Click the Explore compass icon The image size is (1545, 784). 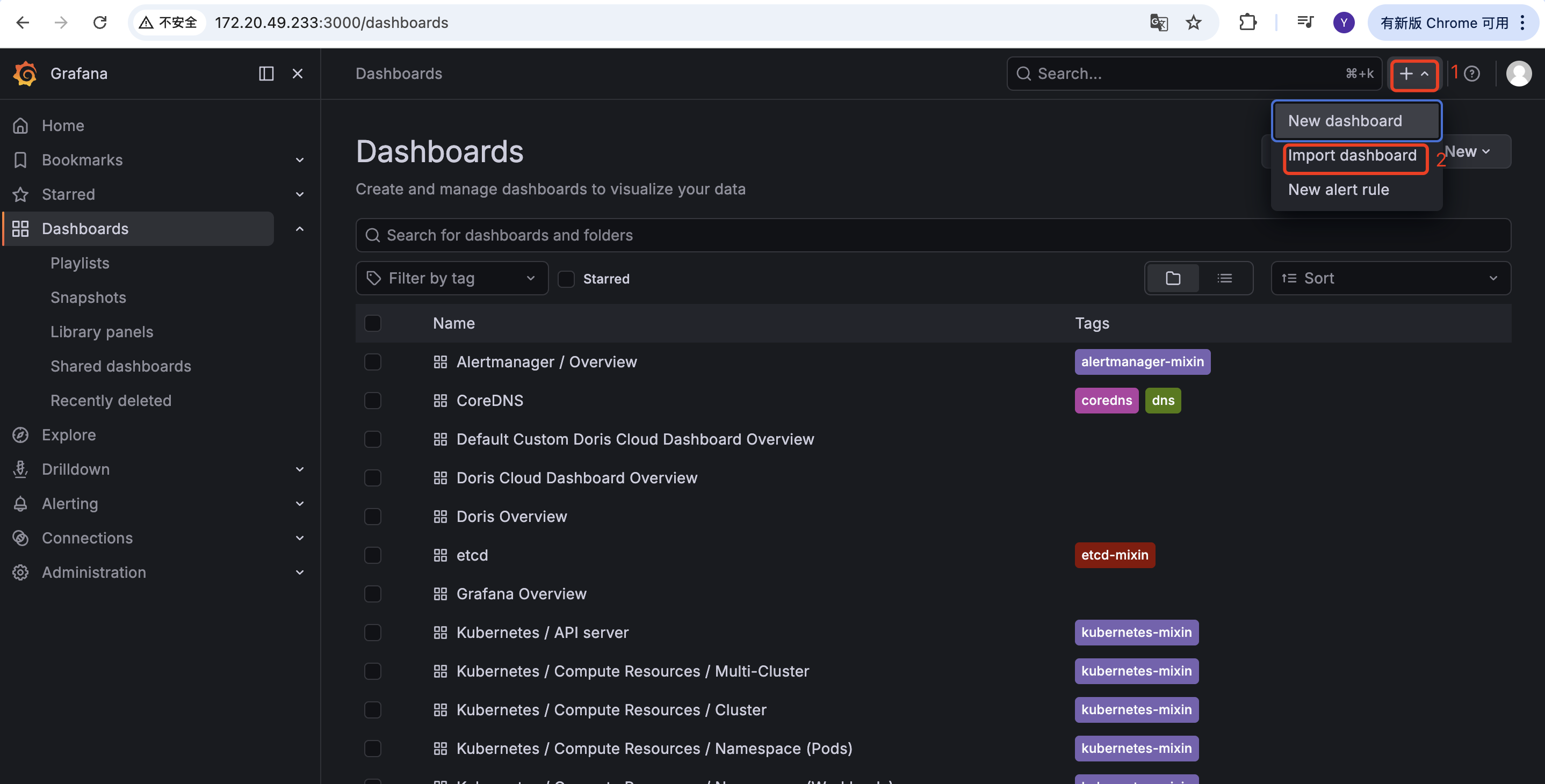click(20, 434)
